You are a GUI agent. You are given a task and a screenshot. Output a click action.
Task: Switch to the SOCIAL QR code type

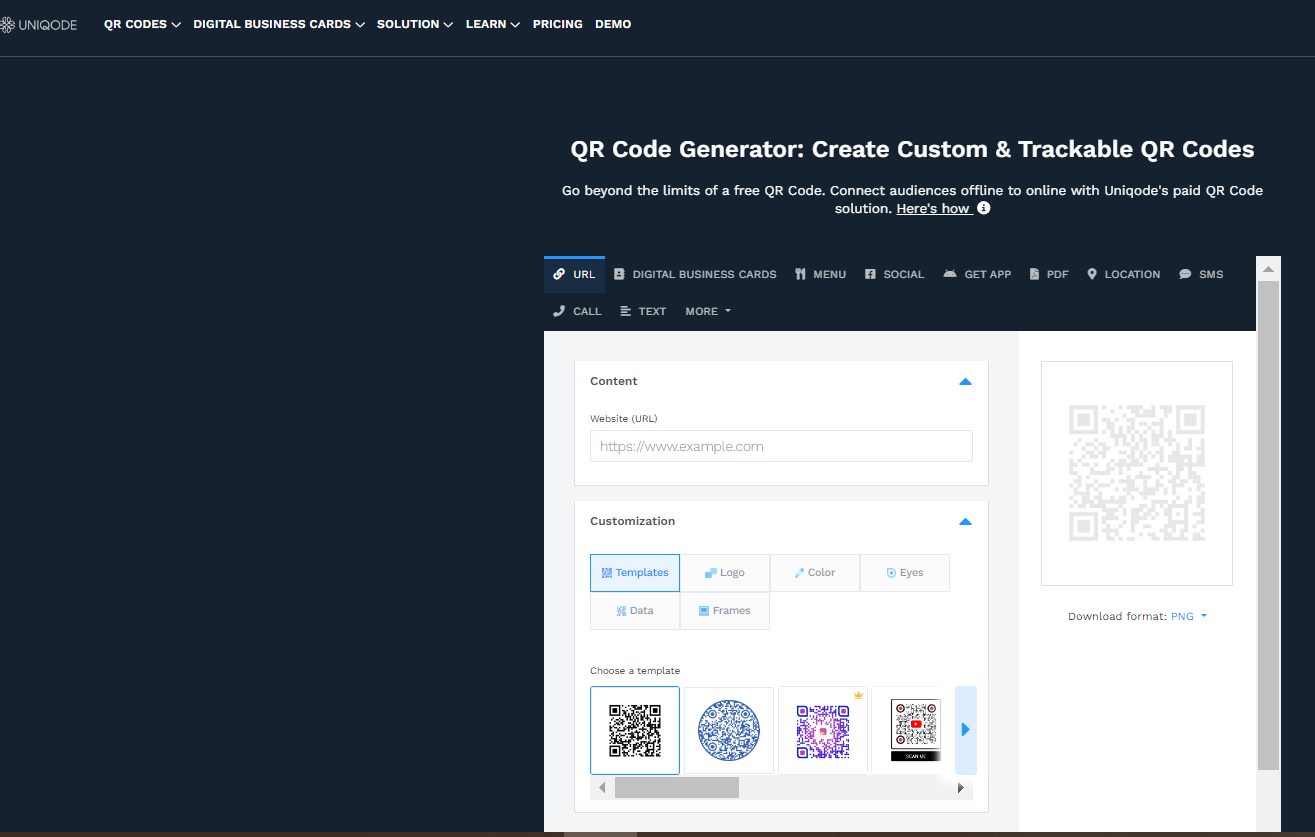pos(894,273)
